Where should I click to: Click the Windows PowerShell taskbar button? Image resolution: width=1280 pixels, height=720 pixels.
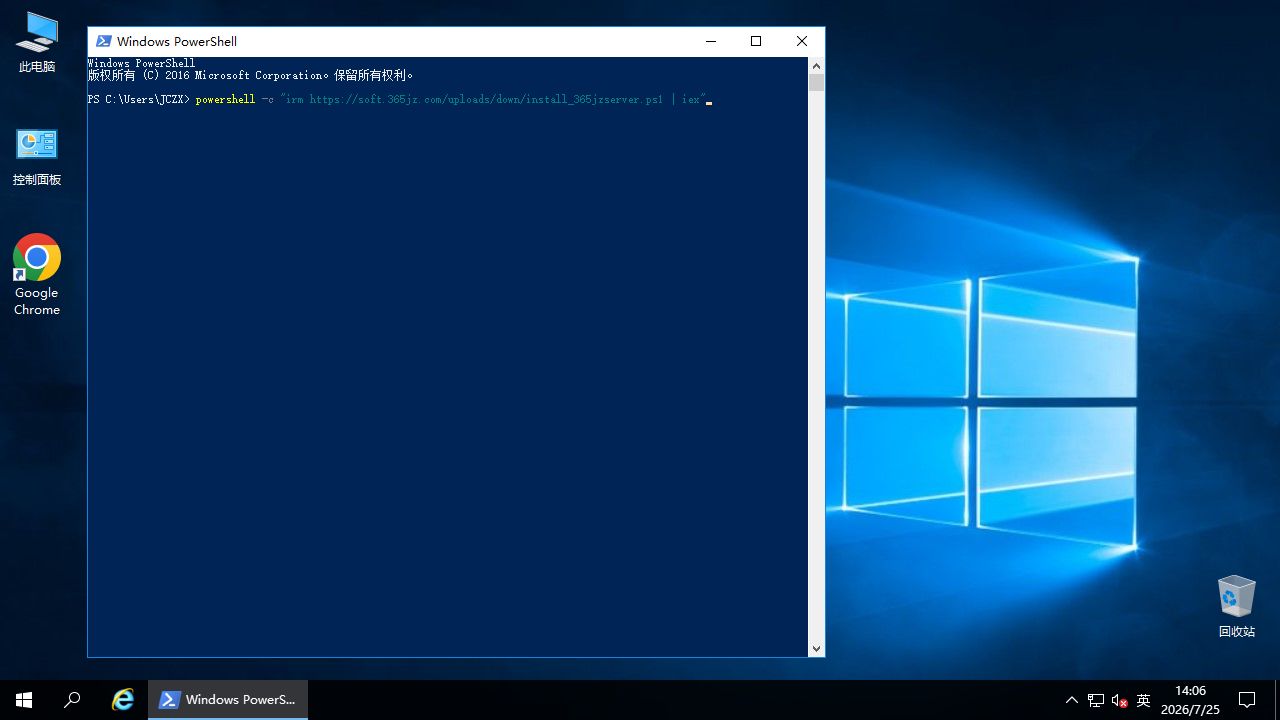pos(228,700)
